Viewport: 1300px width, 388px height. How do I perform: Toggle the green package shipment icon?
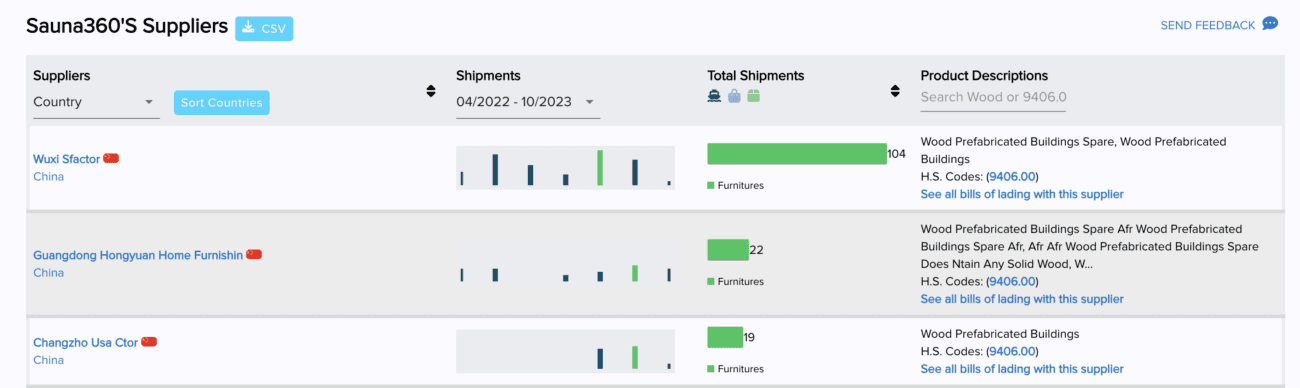pyautogui.click(x=754, y=96)
